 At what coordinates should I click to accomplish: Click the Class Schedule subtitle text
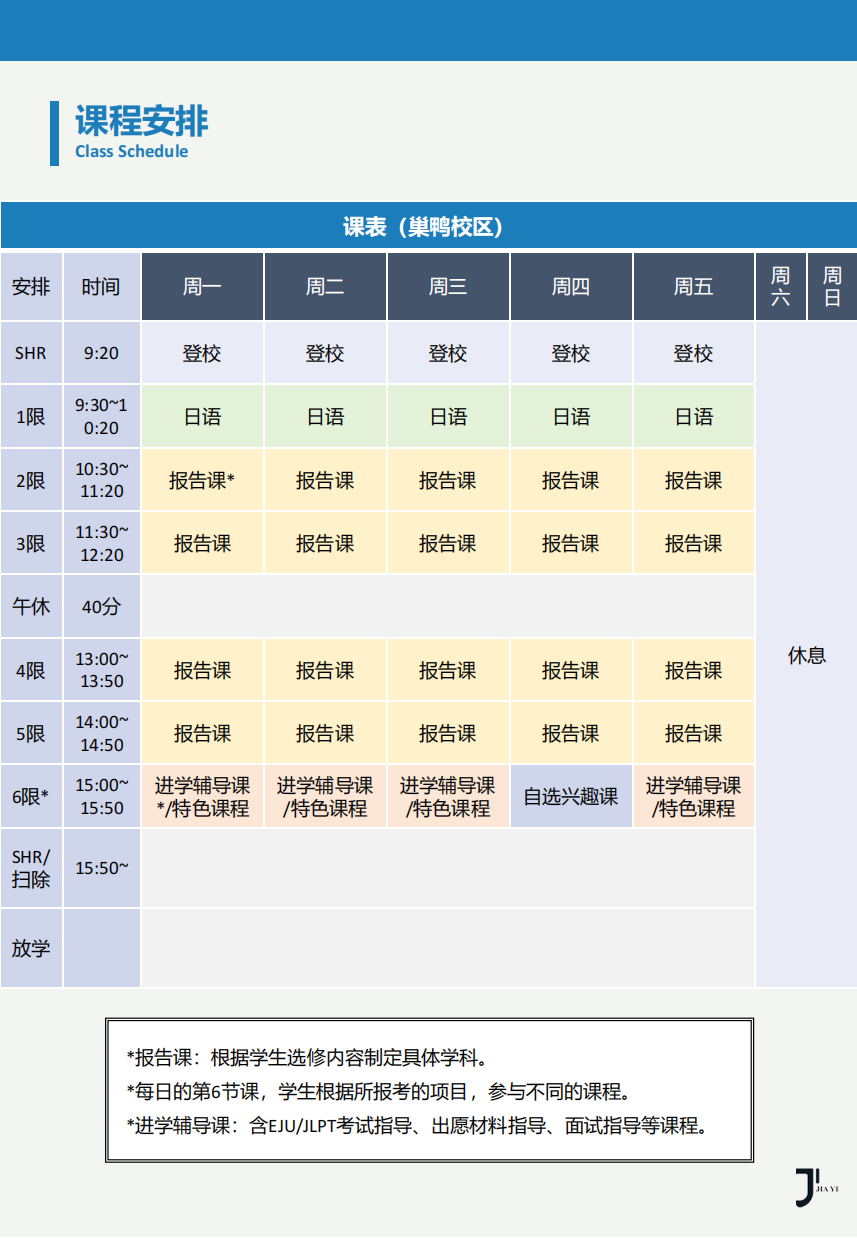click(x=131, y=152)
